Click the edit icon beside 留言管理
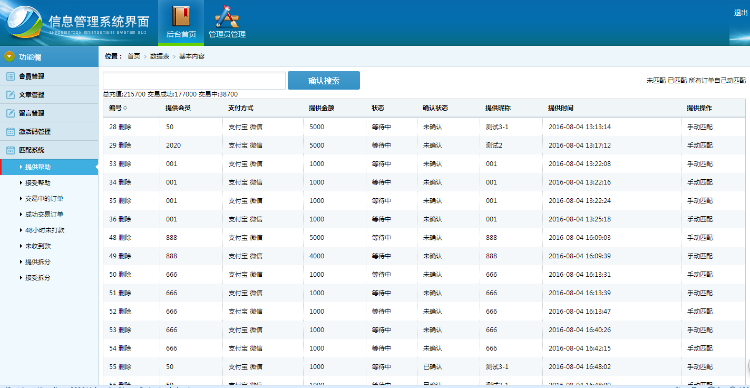Screen dimensions: 750x388 [11, 113]
